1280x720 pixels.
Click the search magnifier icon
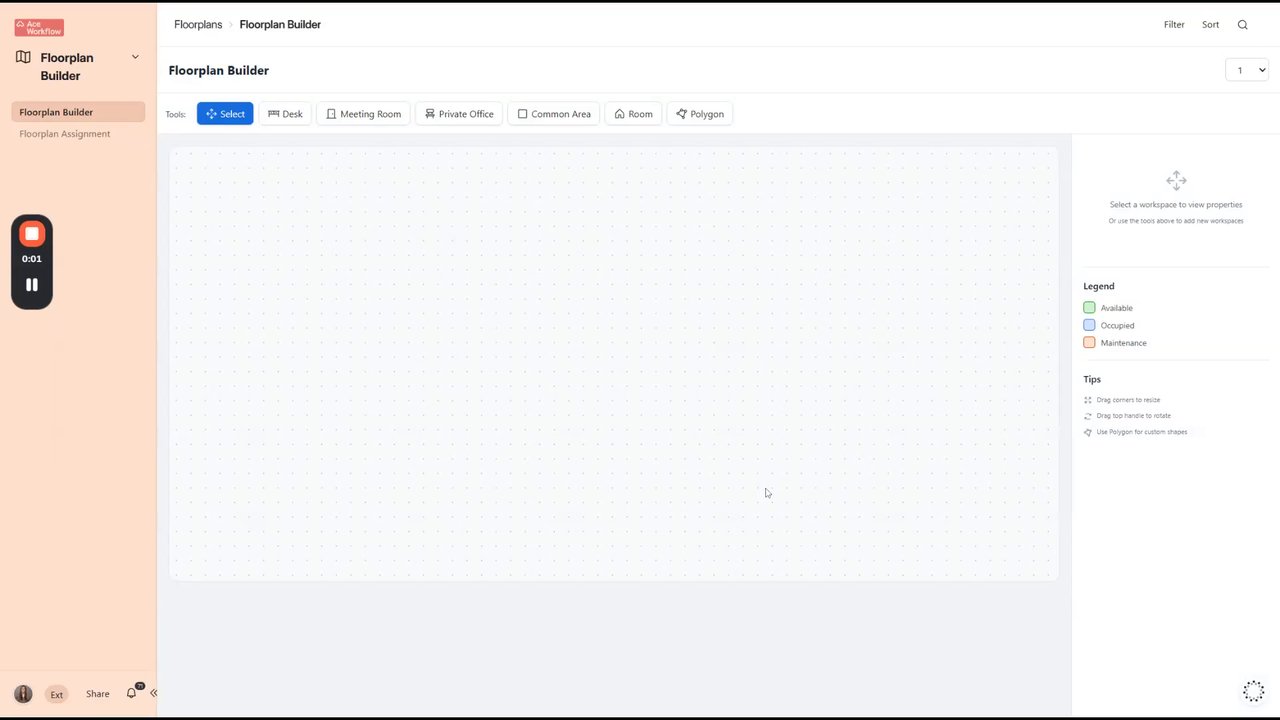coord(1243,25)
